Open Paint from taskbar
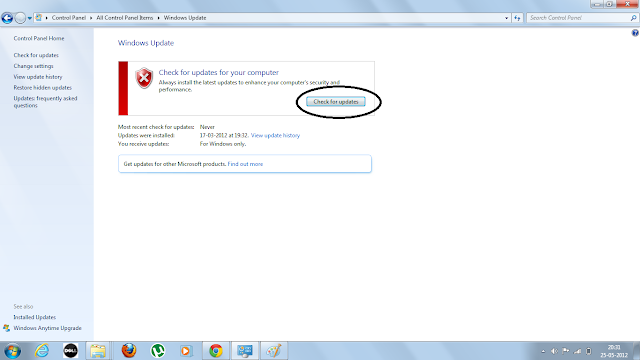640x360 pixels. [x=274, y=351]
